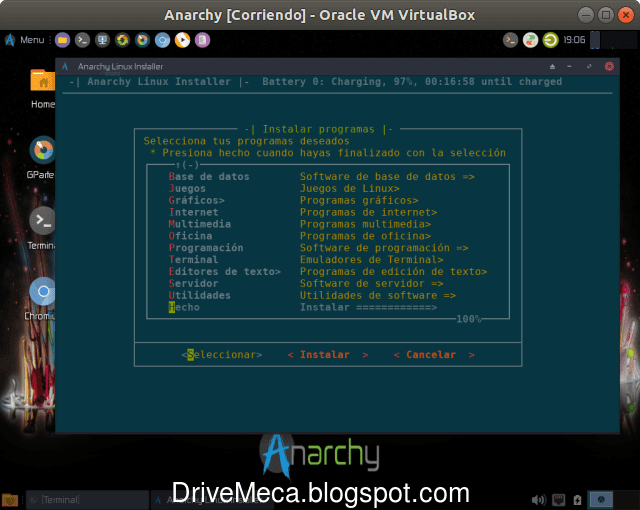The width and height of the screenshot is (640, 510).
Task: Click the volume speaker tray icon
Action: [x=538, y=500]
